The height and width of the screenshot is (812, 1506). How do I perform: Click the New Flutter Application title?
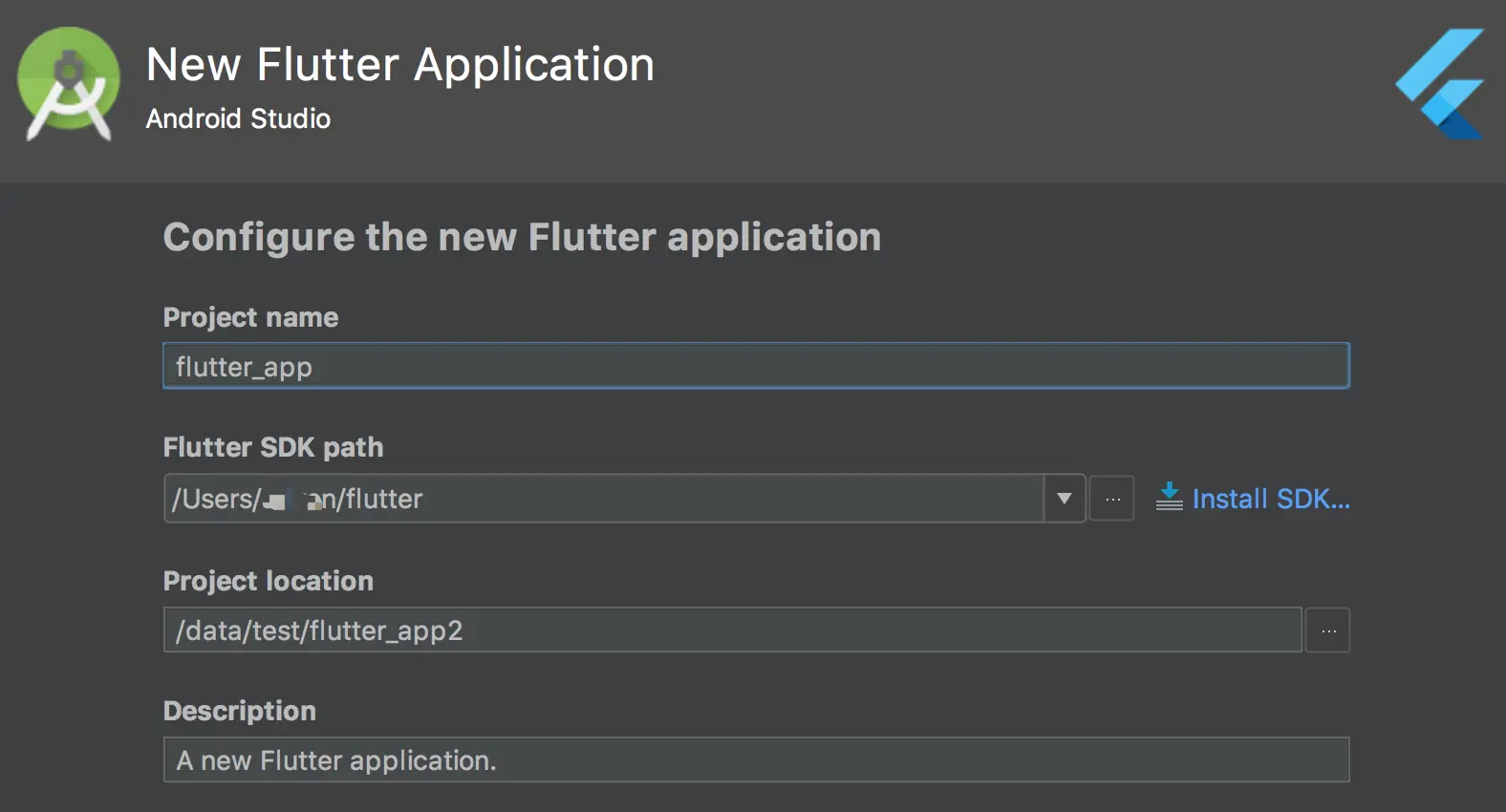[x=399, y=65]
